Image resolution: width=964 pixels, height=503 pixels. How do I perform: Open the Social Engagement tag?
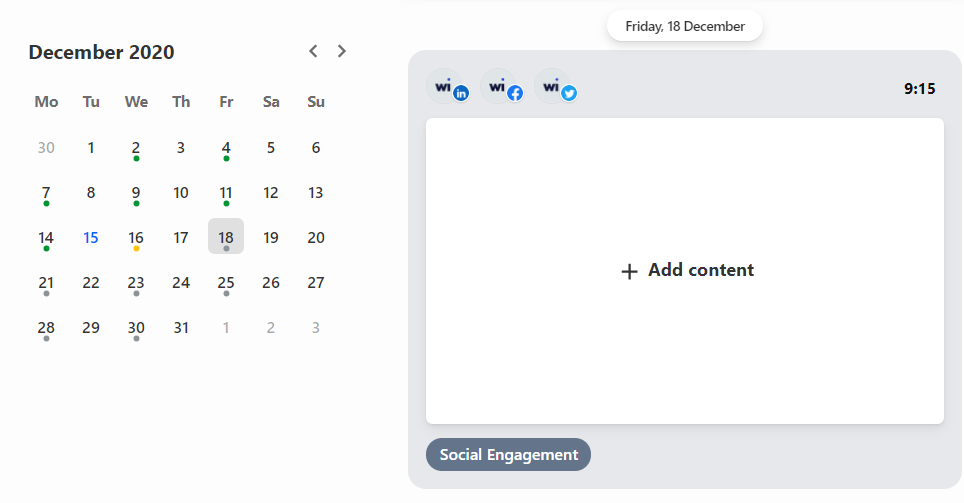[508, 454]
